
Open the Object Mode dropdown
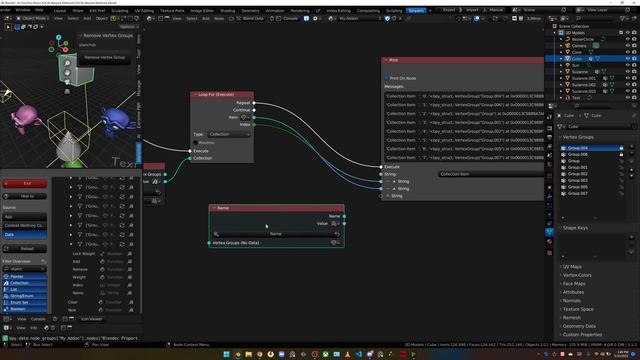tap(33, 18)
